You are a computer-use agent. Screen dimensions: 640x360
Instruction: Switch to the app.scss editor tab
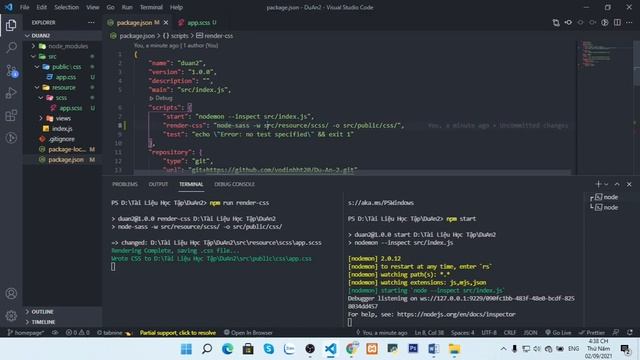198,22
